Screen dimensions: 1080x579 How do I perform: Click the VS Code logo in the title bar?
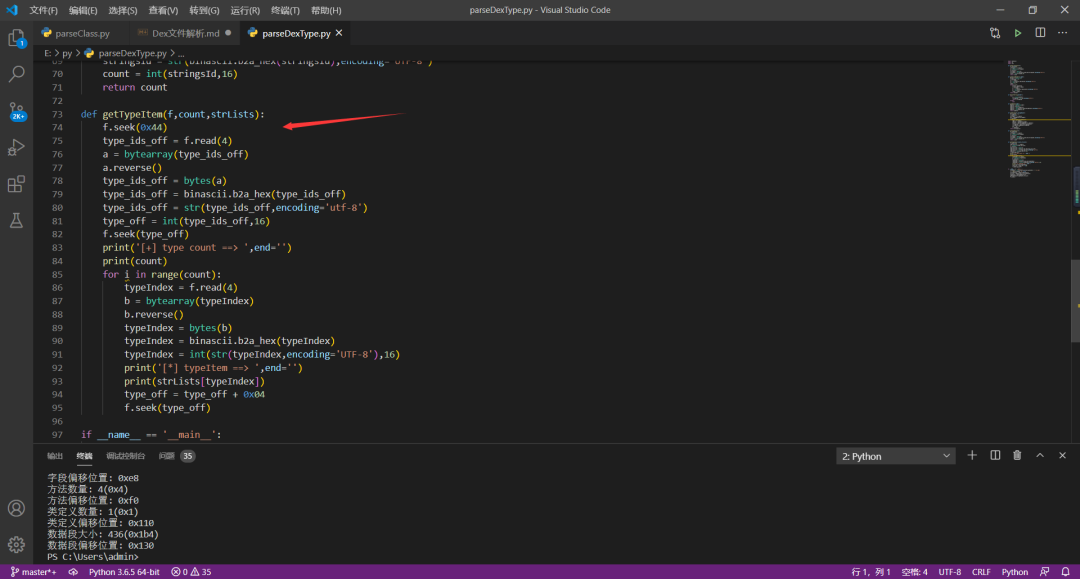coord(12,10)
